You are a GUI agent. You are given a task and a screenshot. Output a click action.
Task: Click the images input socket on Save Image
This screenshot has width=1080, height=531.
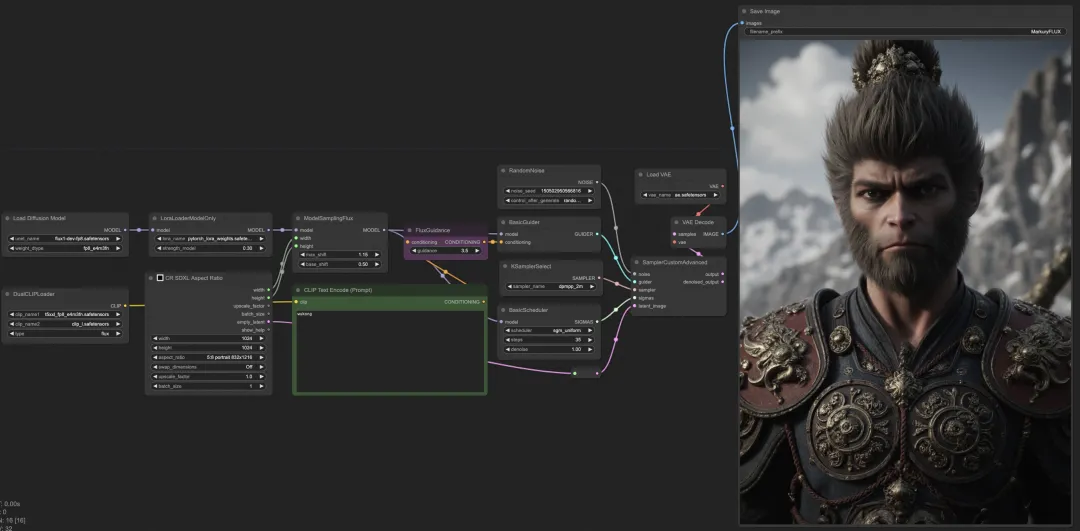741,23
